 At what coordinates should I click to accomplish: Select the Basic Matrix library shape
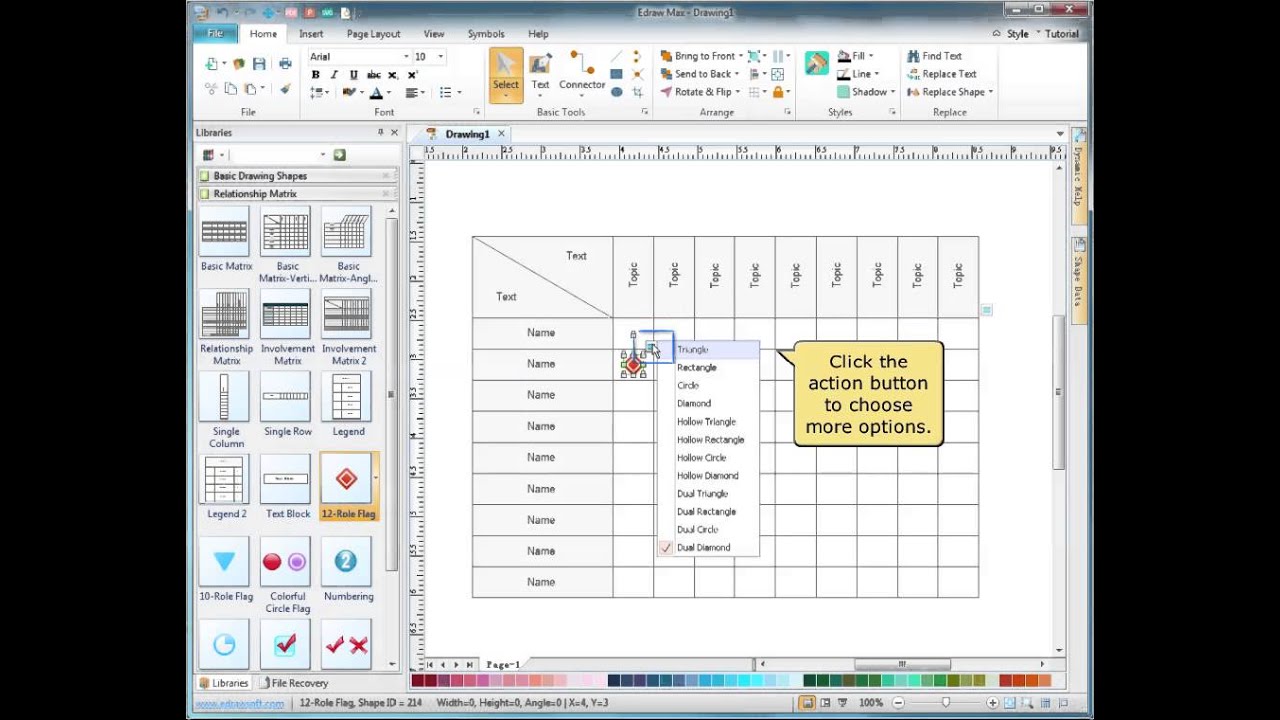point(225,233)
